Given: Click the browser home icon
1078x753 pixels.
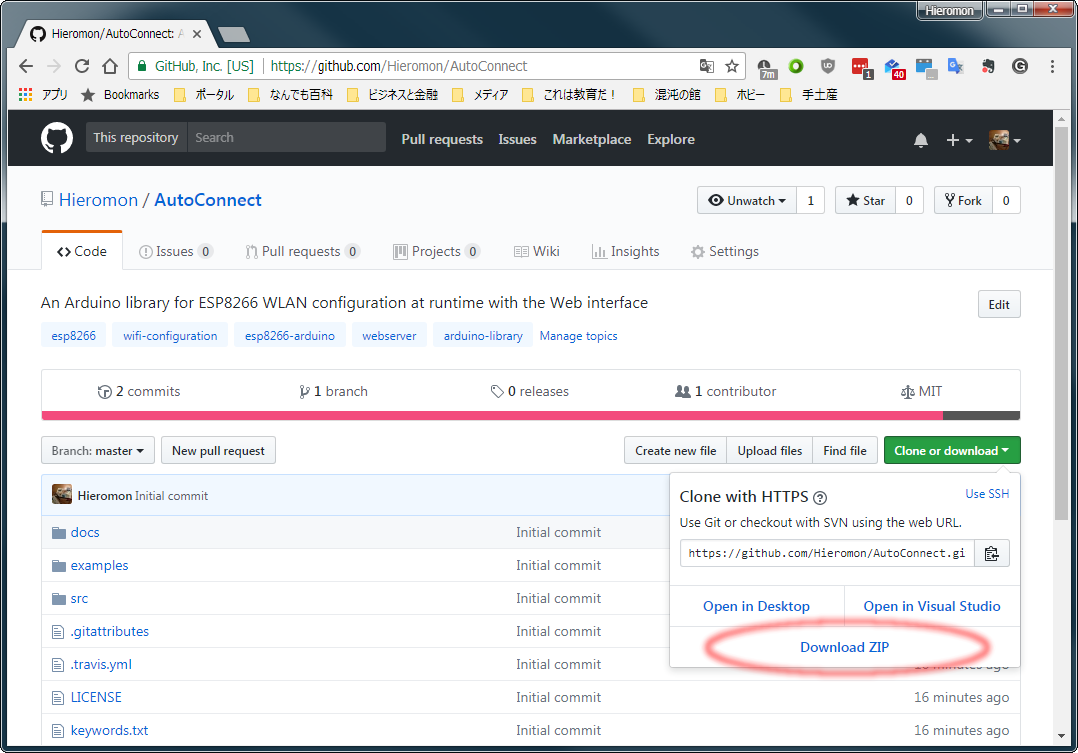Looking at the screenshot, I should (x=110, y=66).
